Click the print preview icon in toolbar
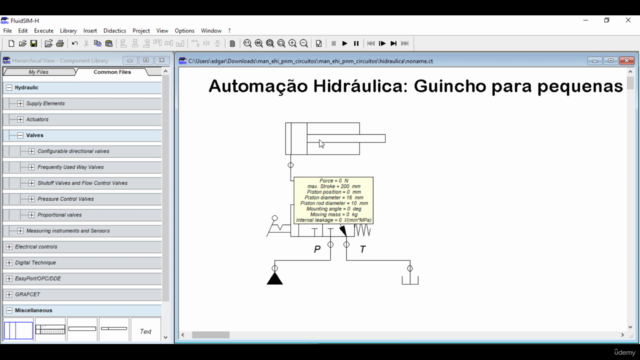Viewport: 640px width, 360px height. coord(48,43)
